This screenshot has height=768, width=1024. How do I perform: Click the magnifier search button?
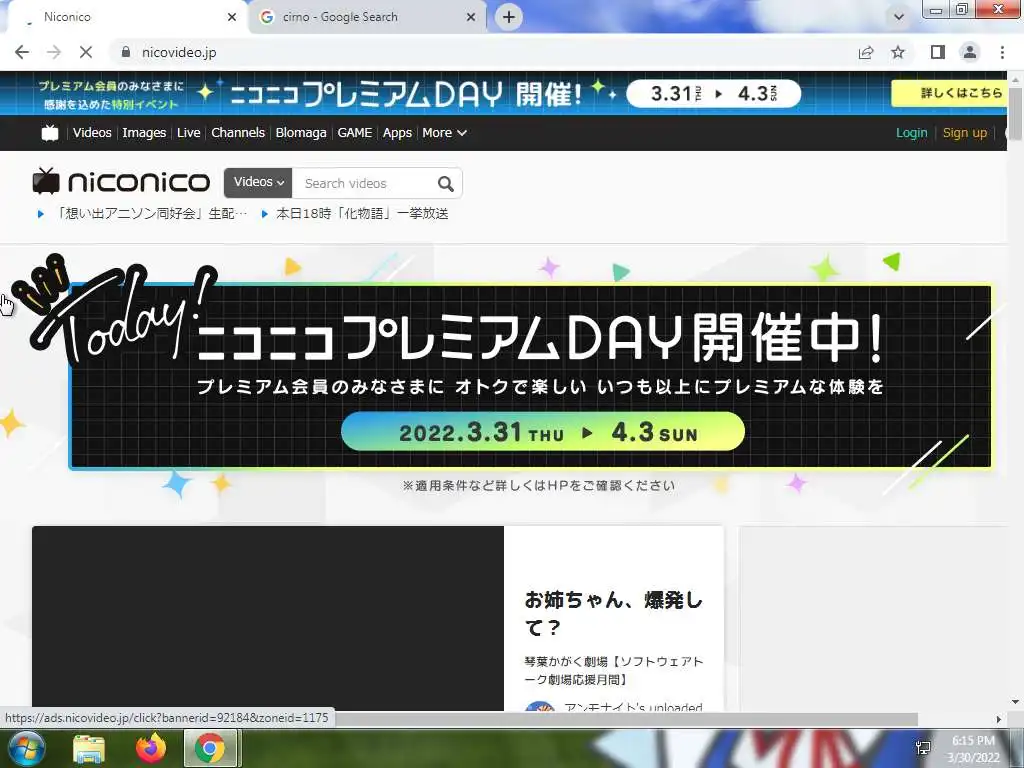pyautogui.click(x=446, y=184)
